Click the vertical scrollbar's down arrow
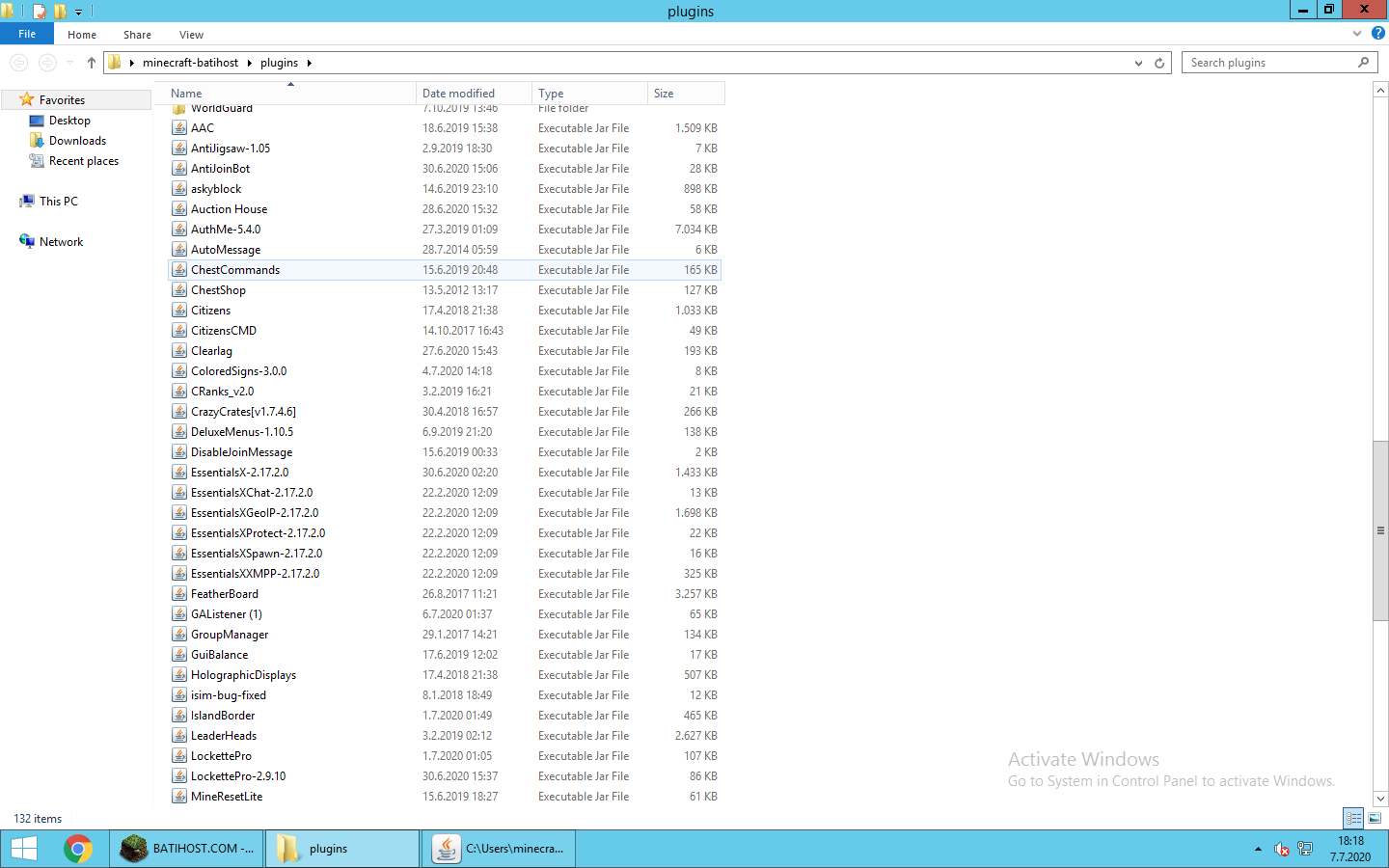Viewport: 1389px width, 868px height. click(x=1380, y=799)
